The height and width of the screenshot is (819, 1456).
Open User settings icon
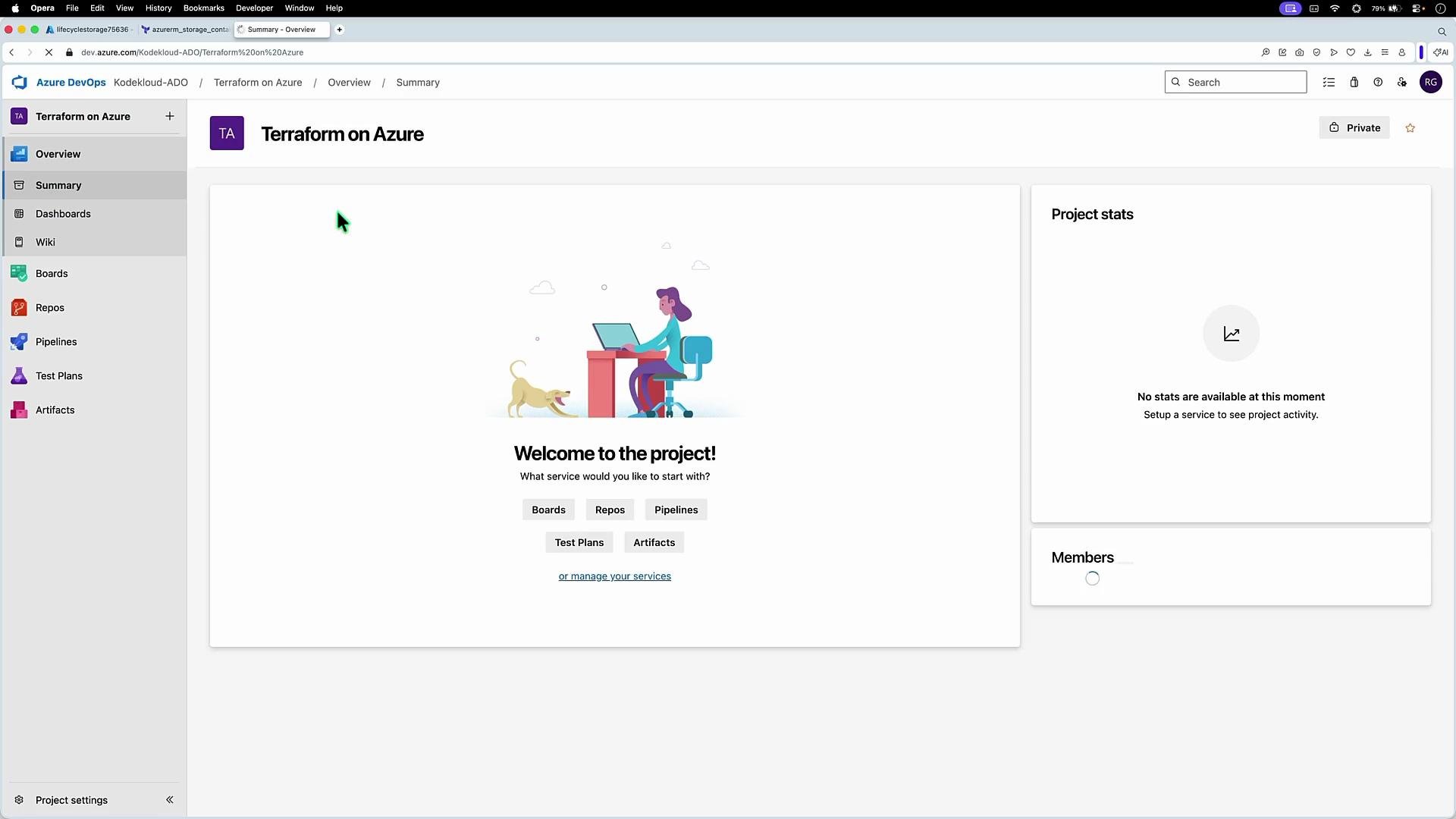(1402, 82)
